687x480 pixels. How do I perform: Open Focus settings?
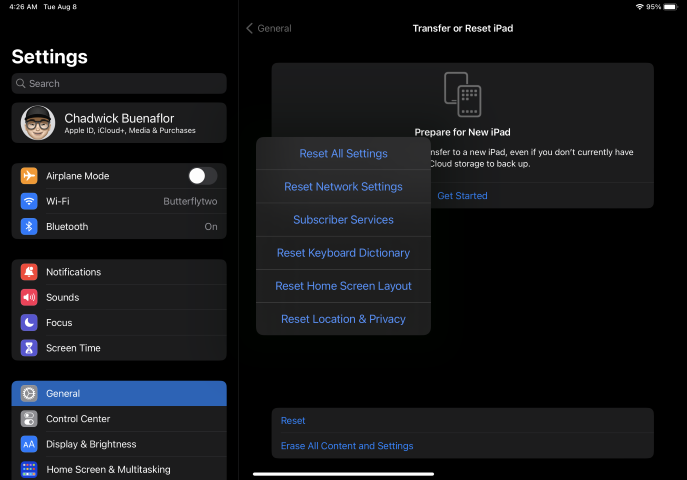(x=119, y=323)
